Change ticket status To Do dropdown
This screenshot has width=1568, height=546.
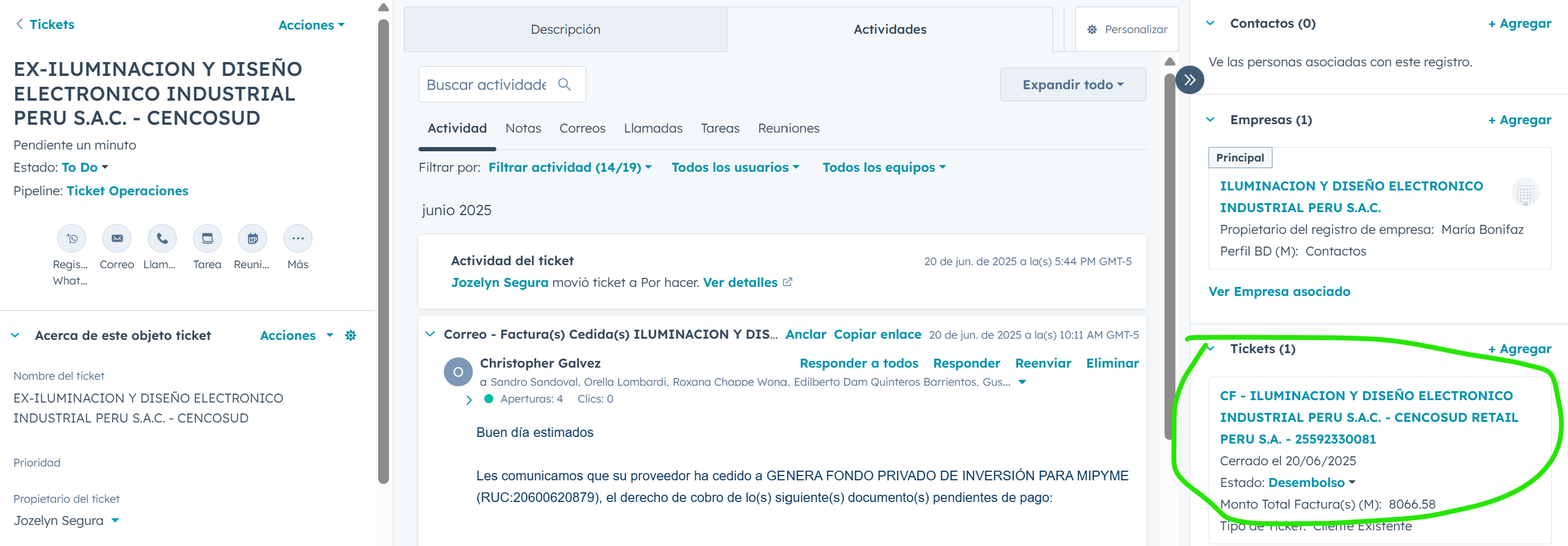(x=84, y=167)
